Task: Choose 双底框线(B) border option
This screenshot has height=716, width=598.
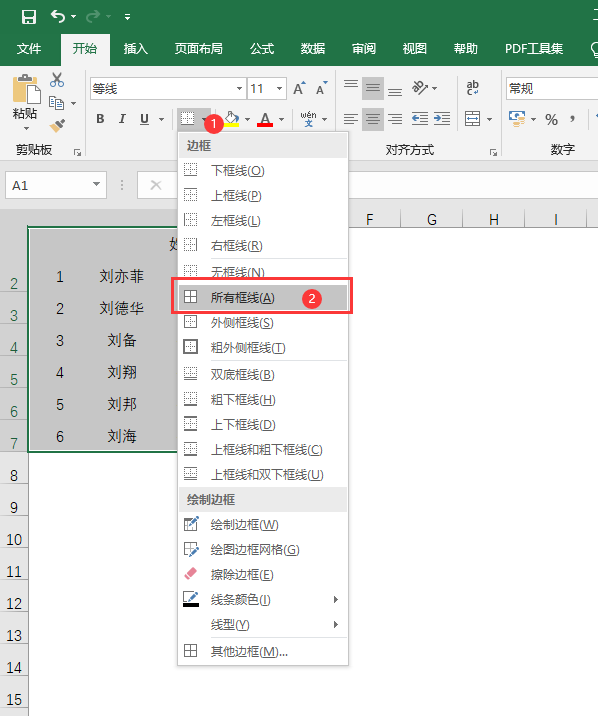Action: (x=263, y=375)
